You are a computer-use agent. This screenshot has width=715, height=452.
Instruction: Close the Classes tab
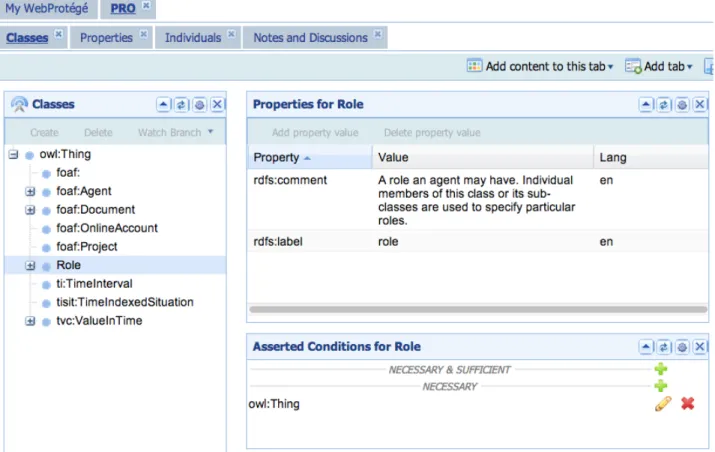(x=58, y=34)
